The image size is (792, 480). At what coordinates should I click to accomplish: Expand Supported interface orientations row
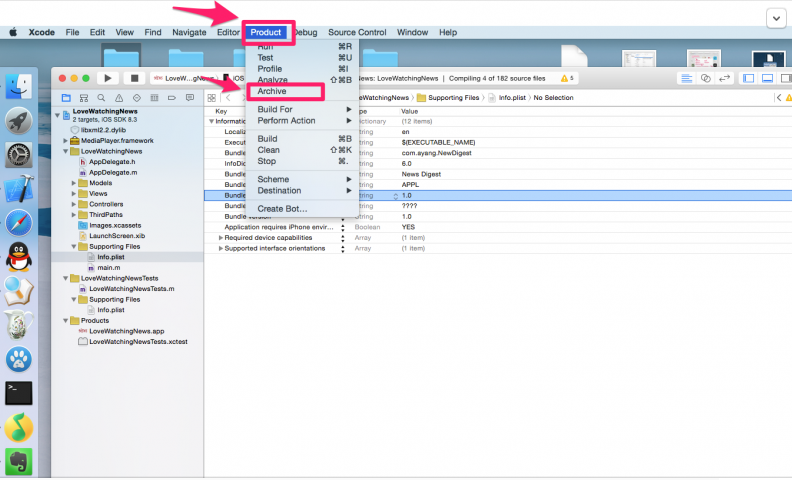point(220,248)
